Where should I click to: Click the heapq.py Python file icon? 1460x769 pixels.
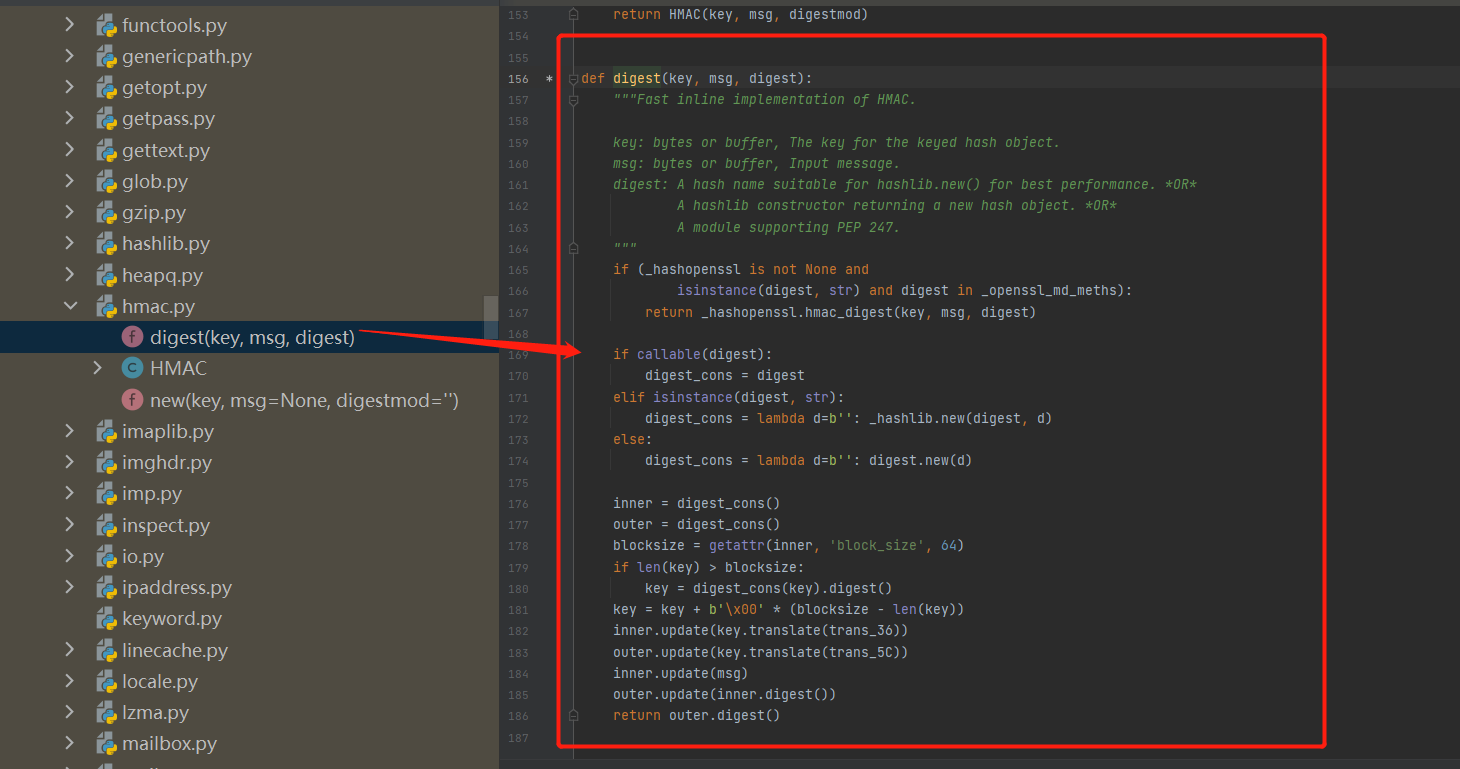point(106,275)
